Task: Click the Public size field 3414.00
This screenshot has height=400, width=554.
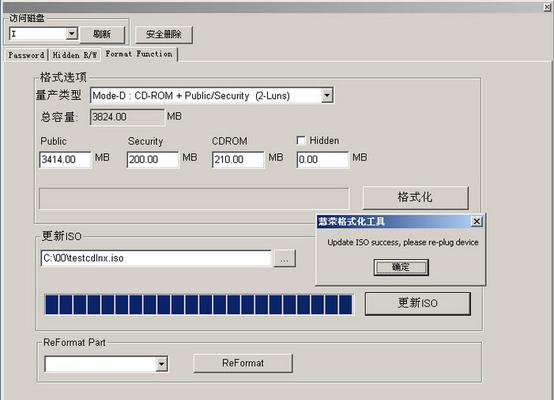Action: coord(65,160)
